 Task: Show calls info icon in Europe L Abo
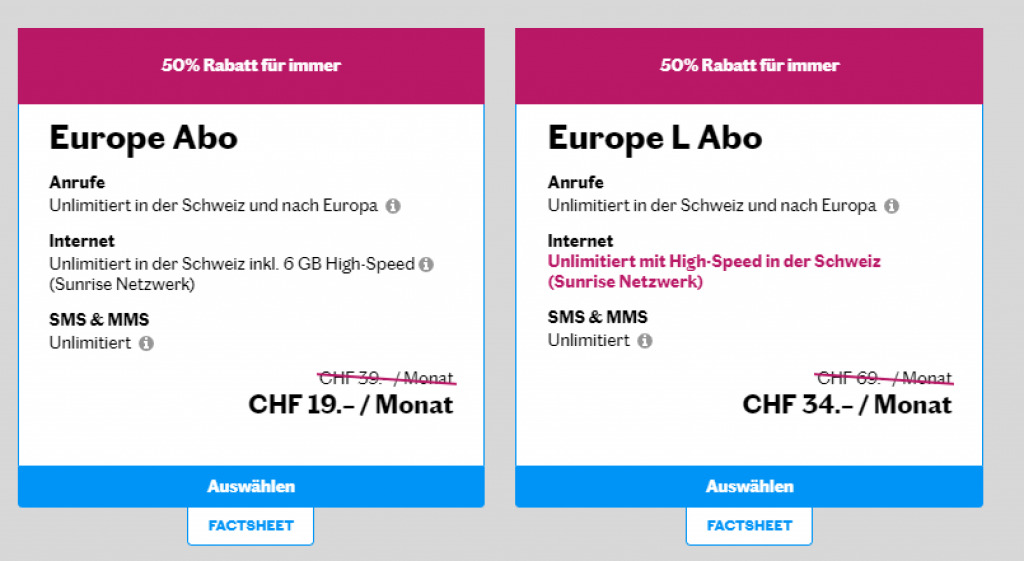[x=891, y=206]
